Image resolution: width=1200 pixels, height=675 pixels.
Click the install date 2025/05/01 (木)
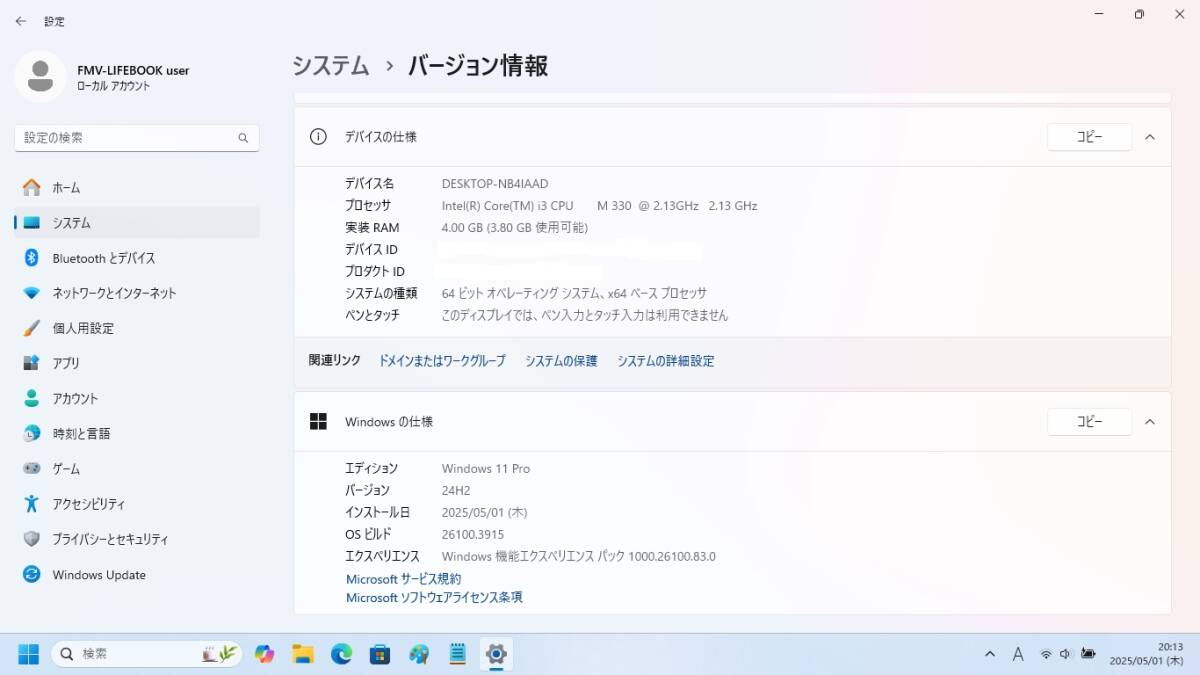tap(485, 513)
